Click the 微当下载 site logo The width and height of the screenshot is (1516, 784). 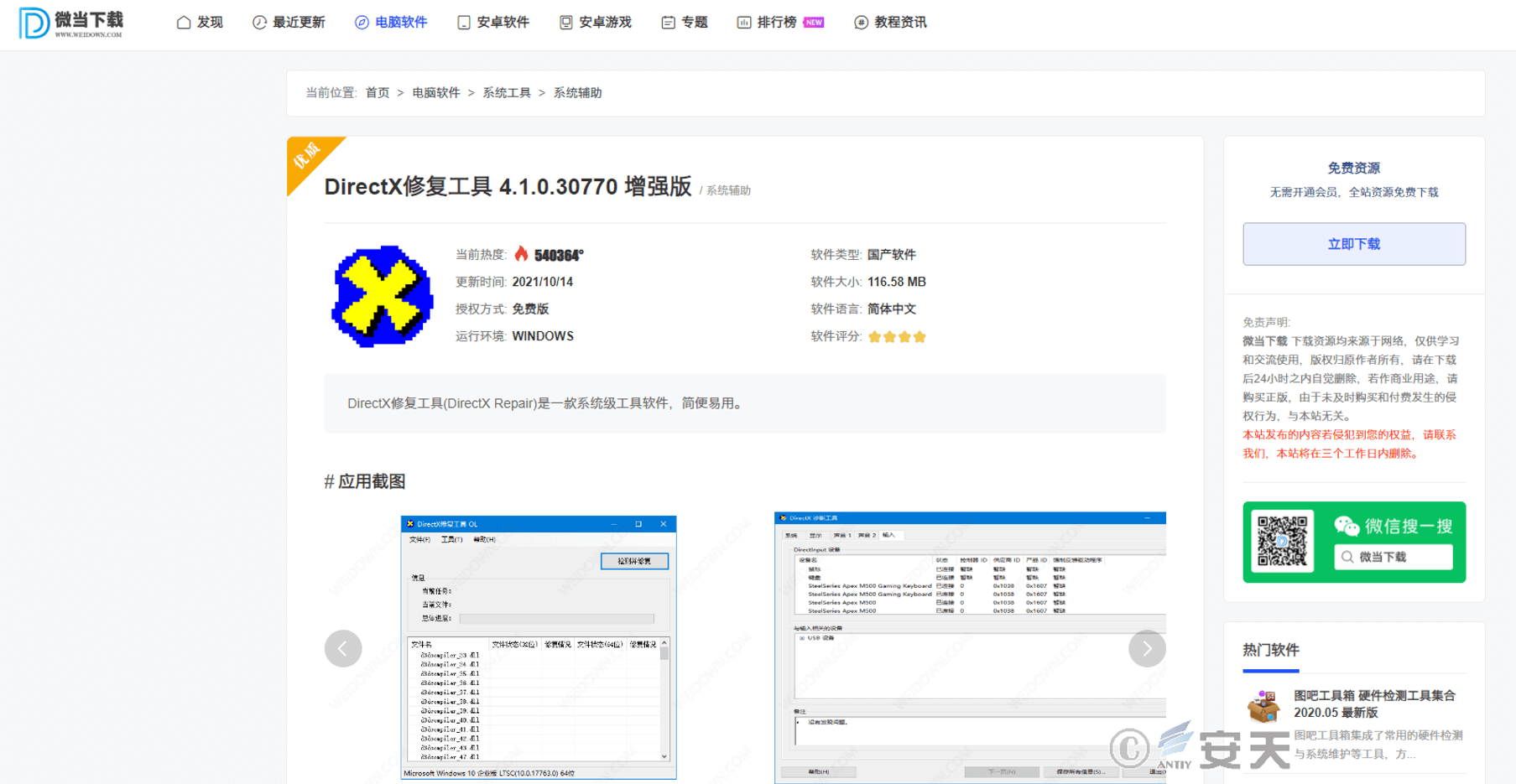click(x=71, y=23)
